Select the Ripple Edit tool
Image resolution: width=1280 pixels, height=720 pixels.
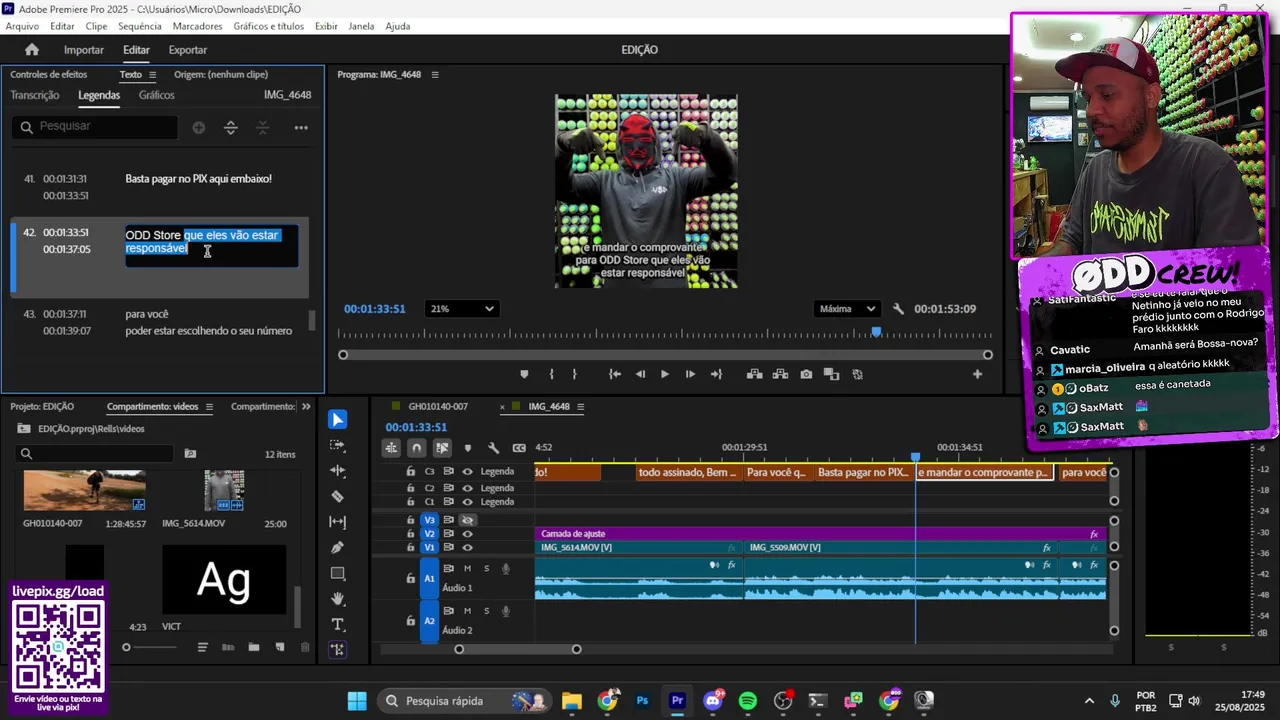338,471
